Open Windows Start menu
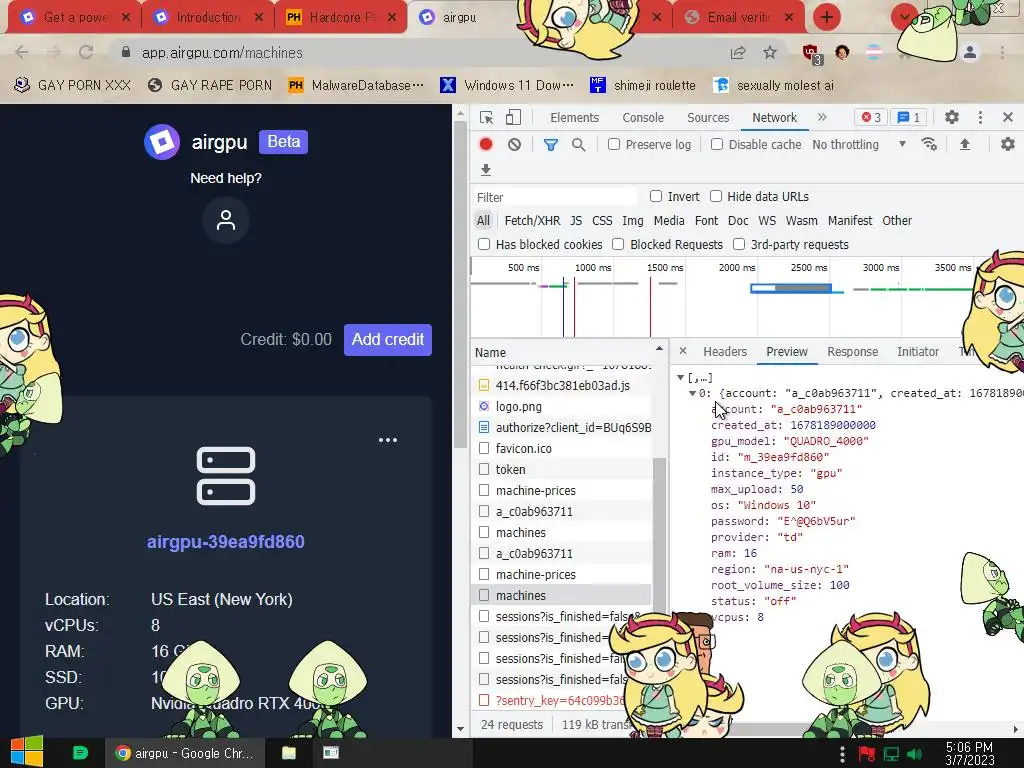The height and width of the screenshot is (768, 1024). pyautogui.click(x=27, y=752)
